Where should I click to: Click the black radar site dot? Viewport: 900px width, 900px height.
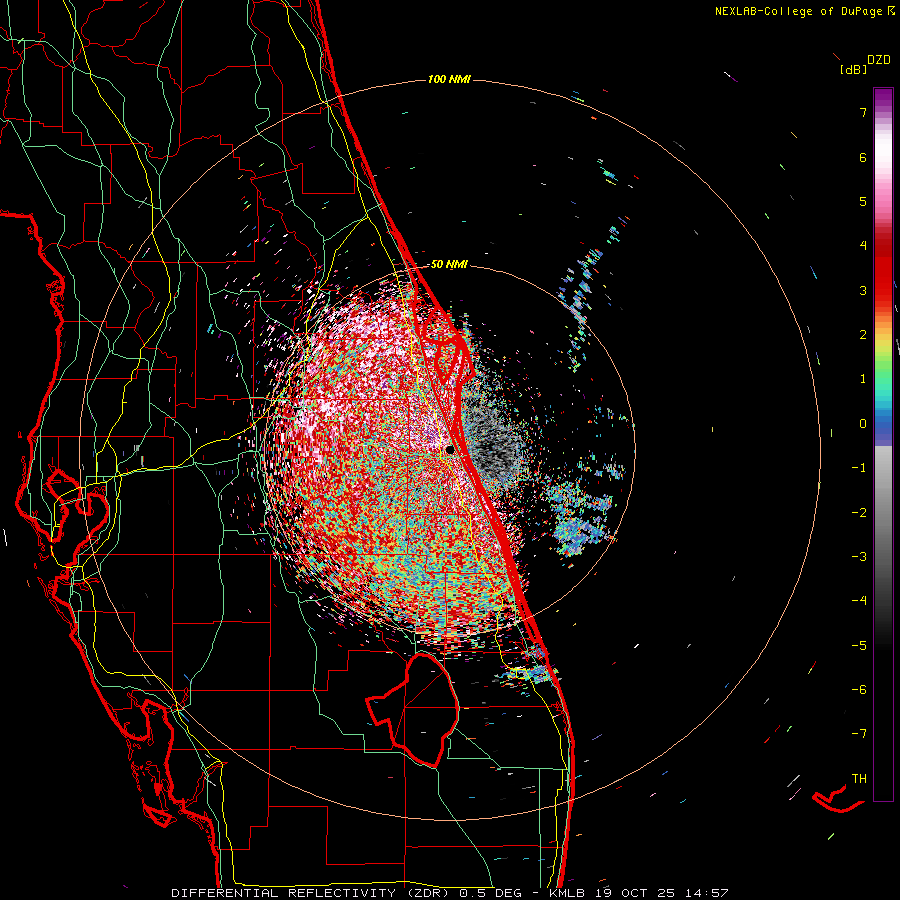[450, 450]
